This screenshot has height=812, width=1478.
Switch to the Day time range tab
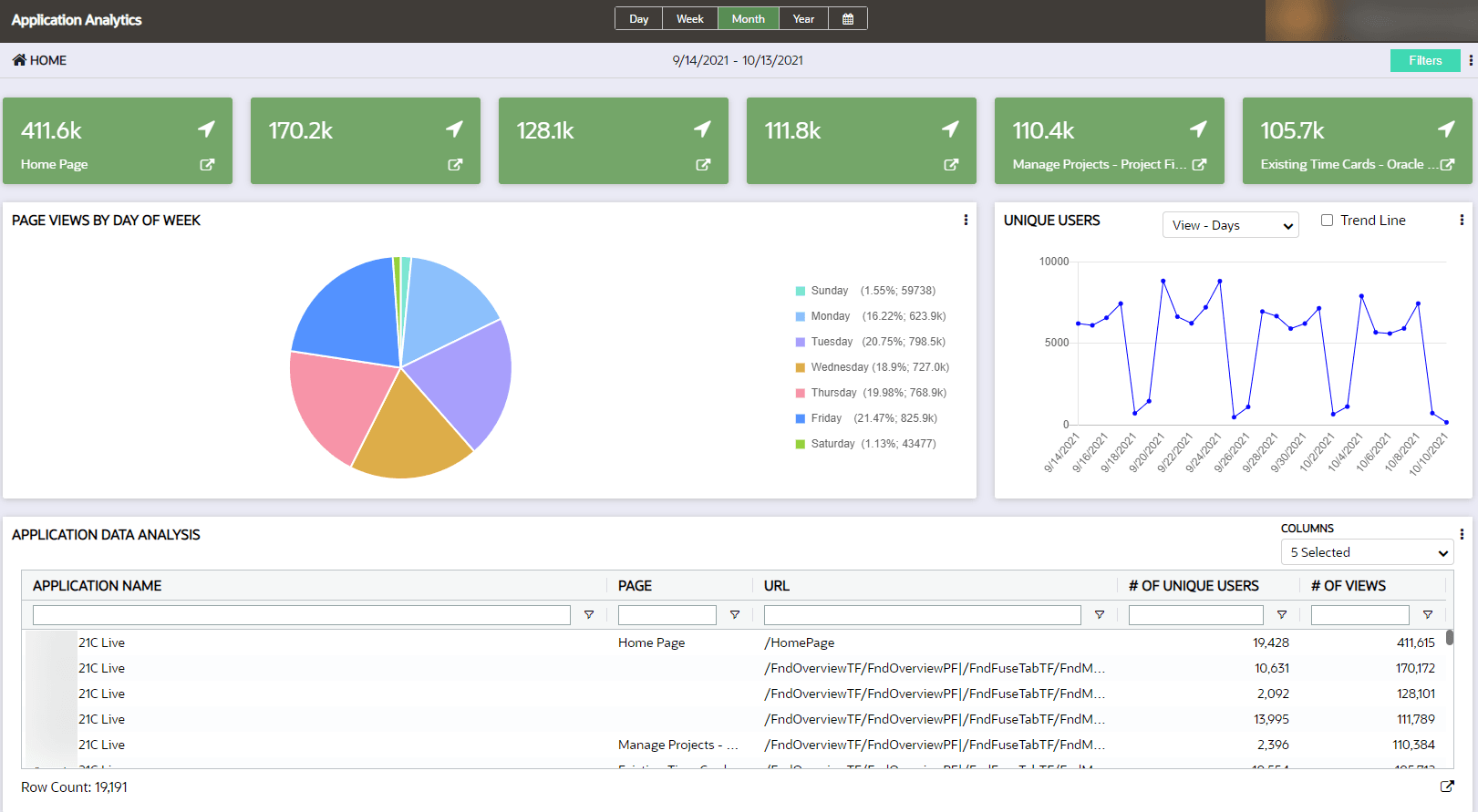[639, 19]
